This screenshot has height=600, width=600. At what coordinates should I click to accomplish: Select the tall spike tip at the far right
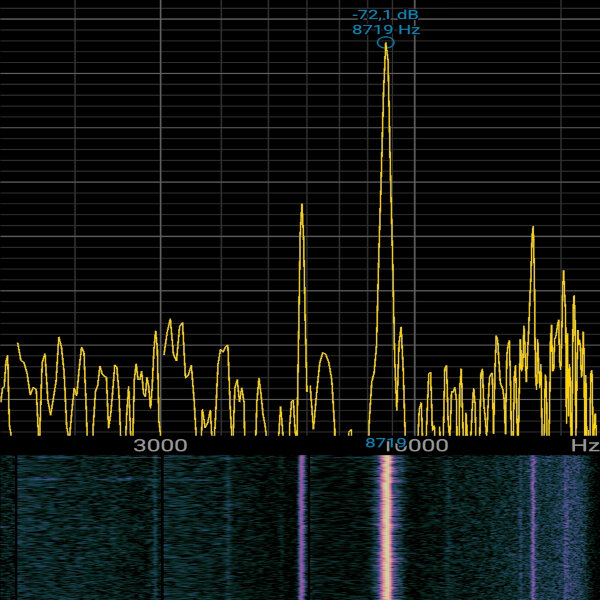pyautogui.click(x=532, y=229)
